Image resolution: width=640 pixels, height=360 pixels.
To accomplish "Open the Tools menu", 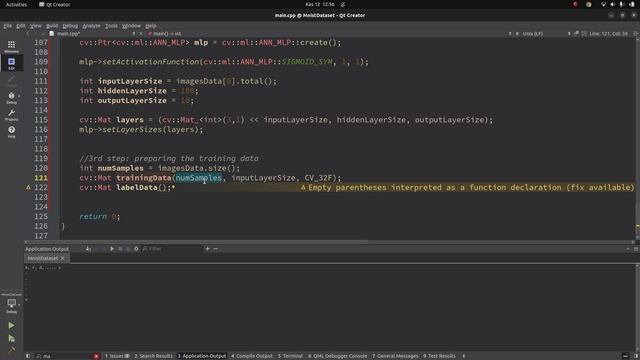I will coord(111,26).
